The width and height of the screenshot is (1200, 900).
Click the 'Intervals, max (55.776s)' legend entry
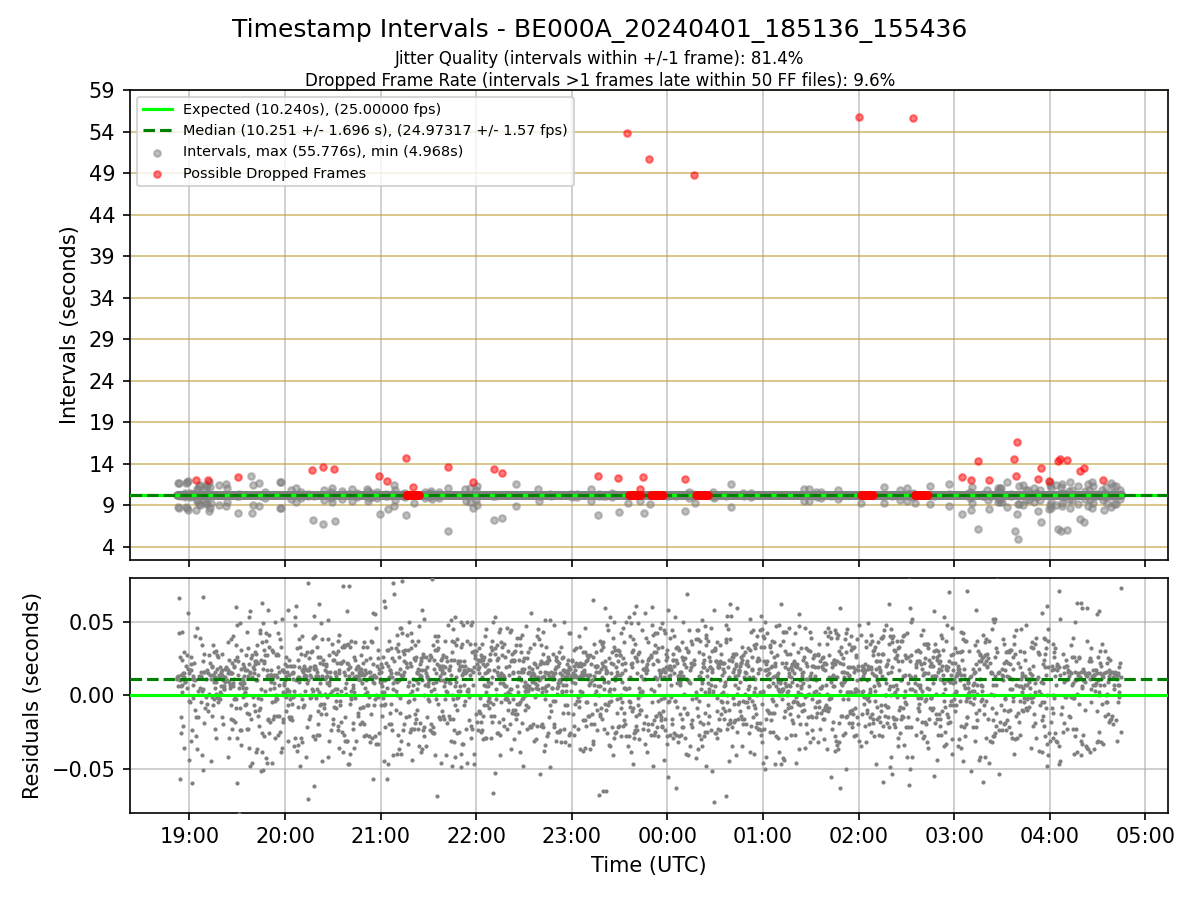click(323, 151)
